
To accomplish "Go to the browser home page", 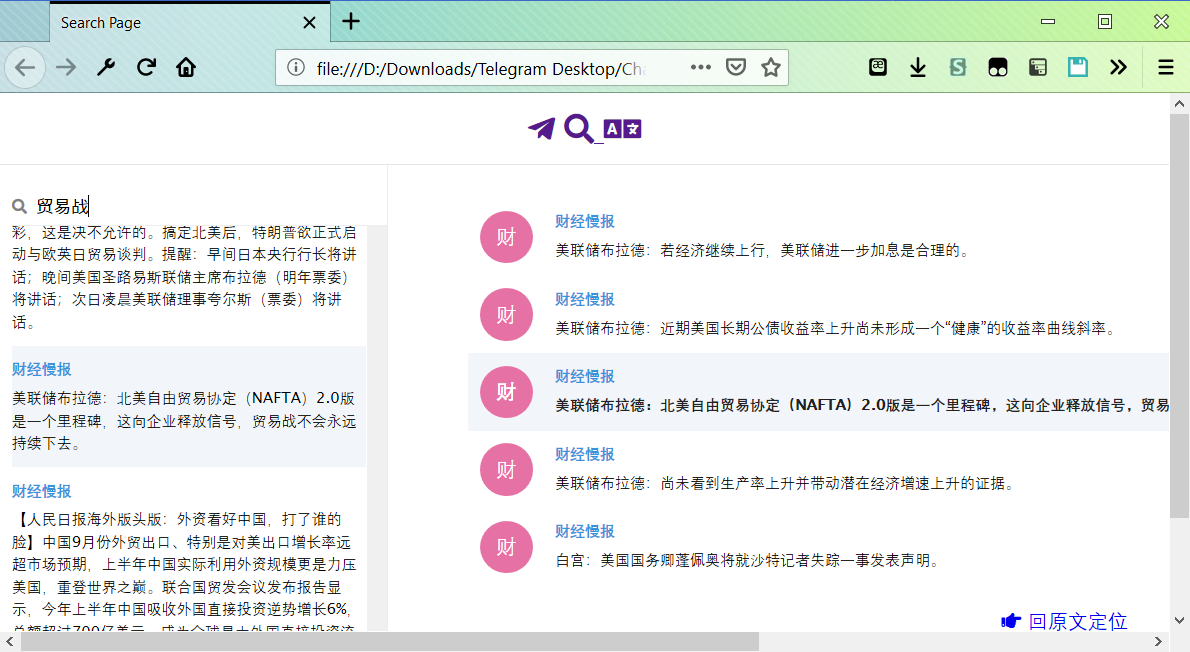I will 186,67.
